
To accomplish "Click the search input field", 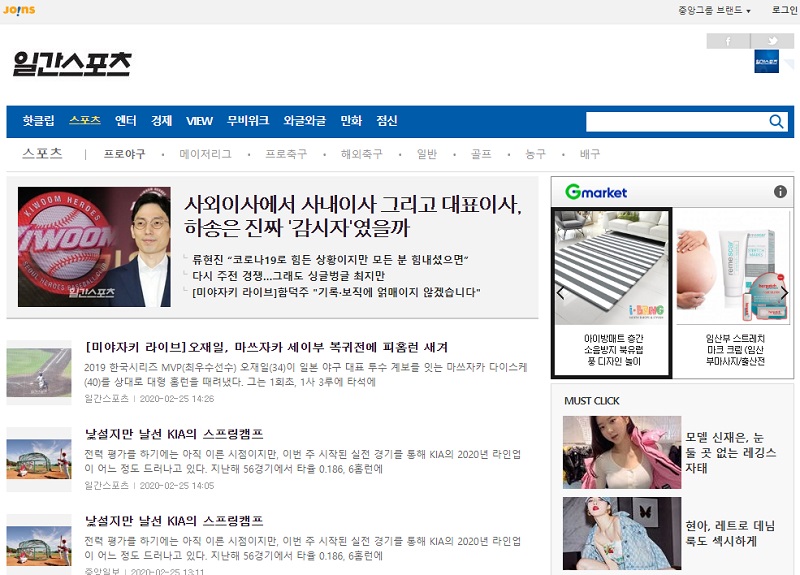I will pyautogui.click(x=676, y=121).
